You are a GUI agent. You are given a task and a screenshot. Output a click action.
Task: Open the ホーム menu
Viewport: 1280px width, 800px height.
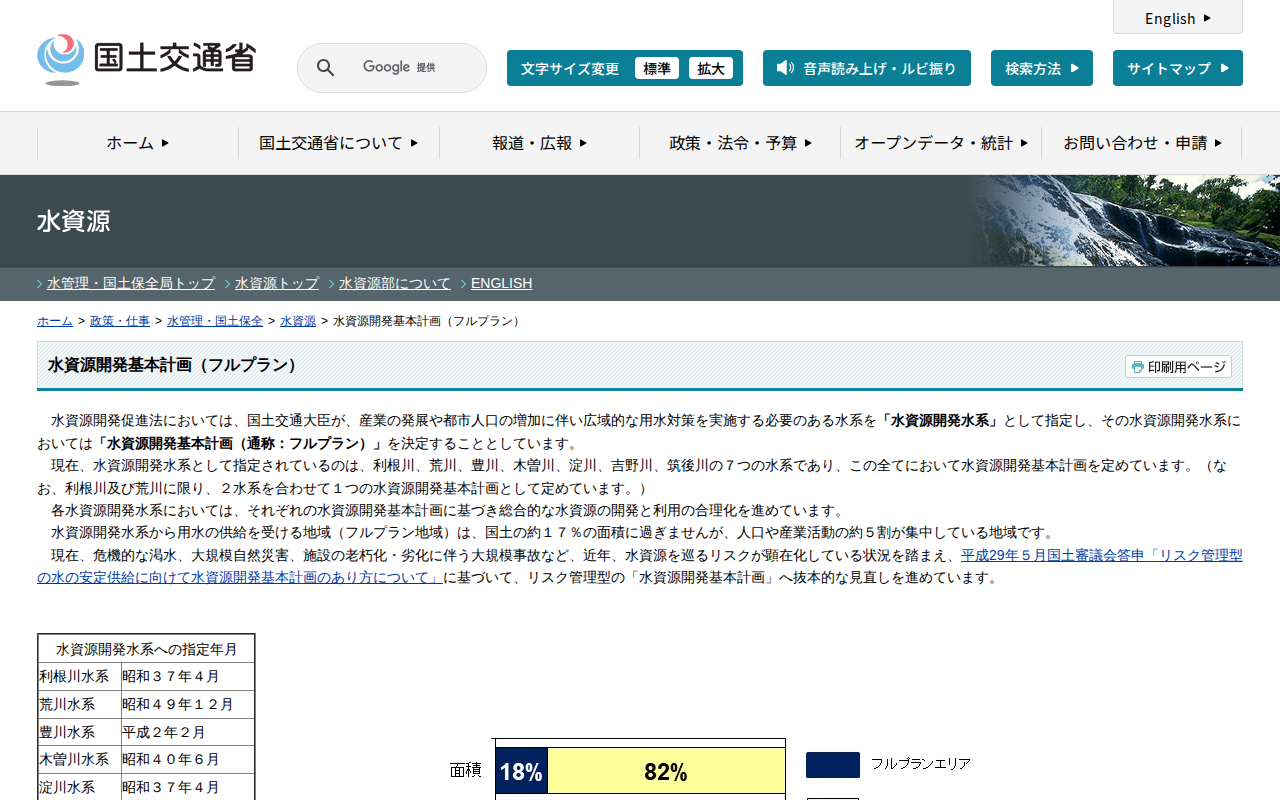click(138, 143)
